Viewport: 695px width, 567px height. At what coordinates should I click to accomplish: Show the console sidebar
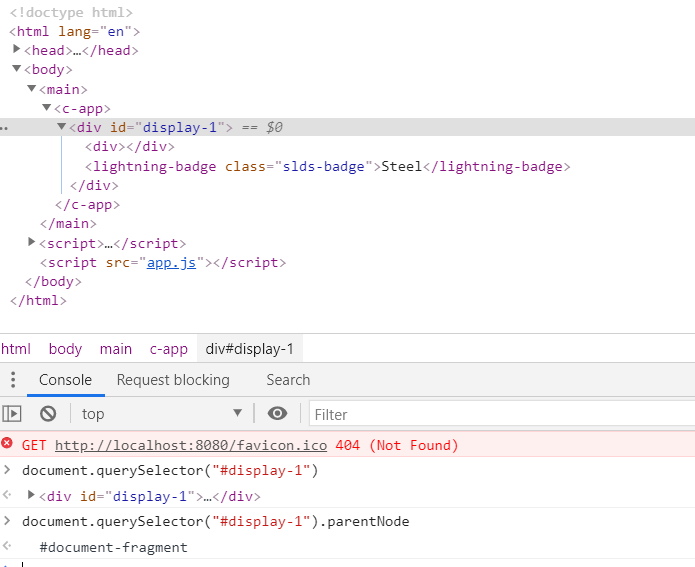click(x=12, y=414)
